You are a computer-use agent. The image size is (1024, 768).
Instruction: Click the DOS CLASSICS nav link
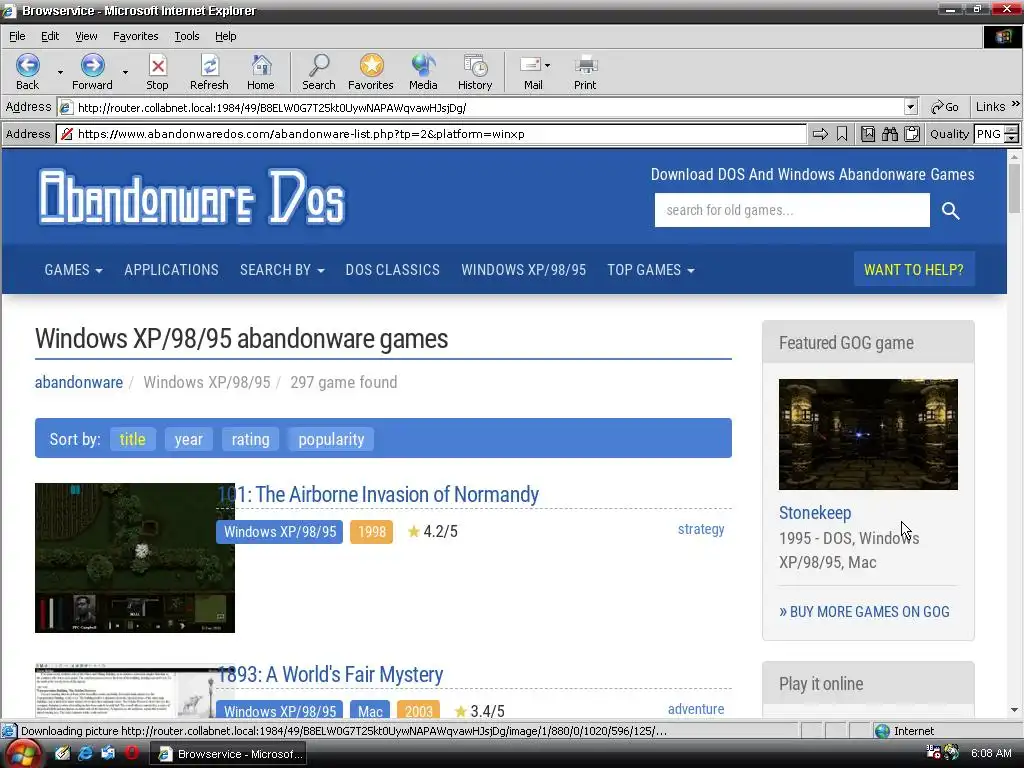point(392,270)
